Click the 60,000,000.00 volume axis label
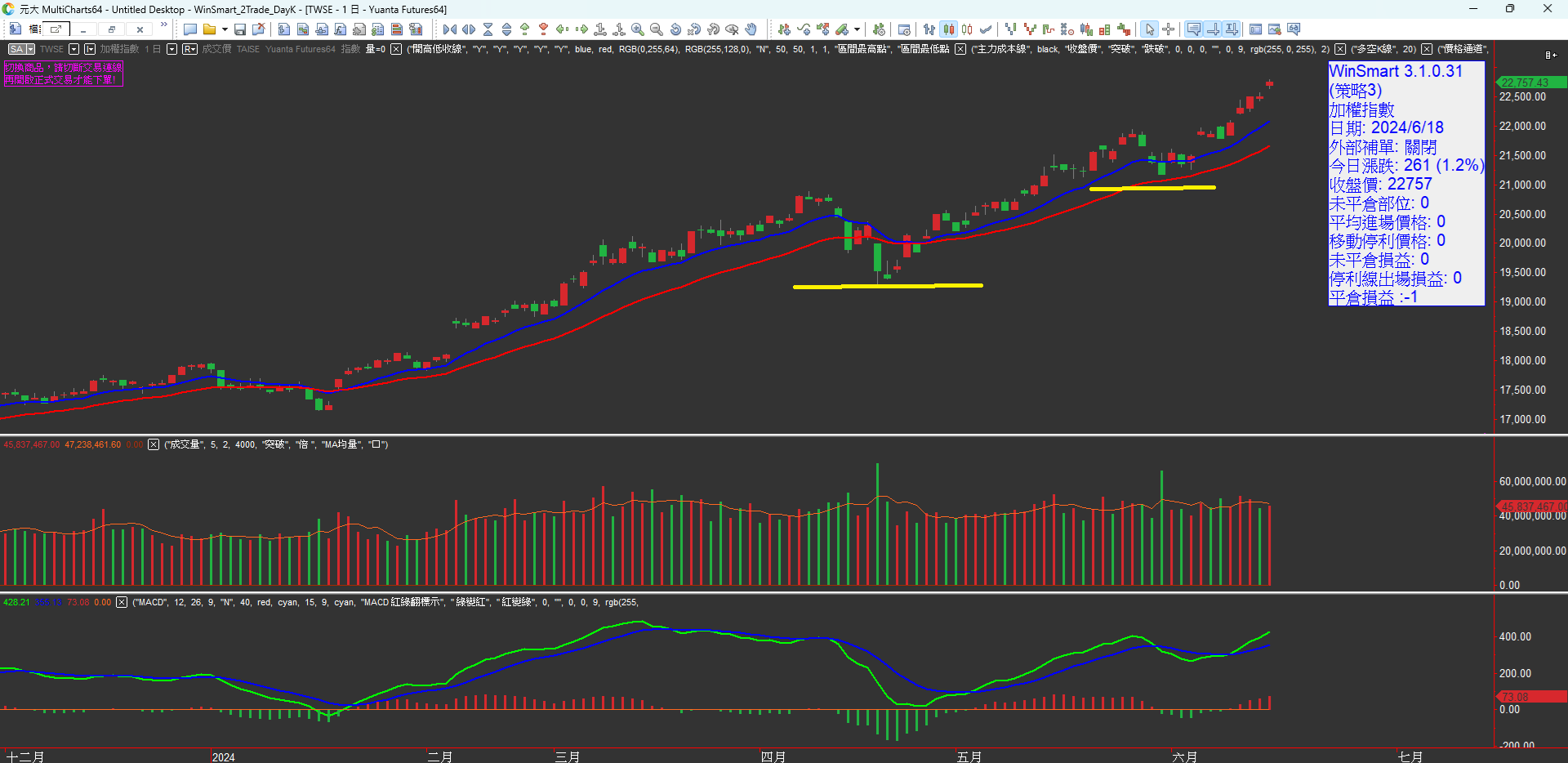1568x763 pixels. point(1533,482)
